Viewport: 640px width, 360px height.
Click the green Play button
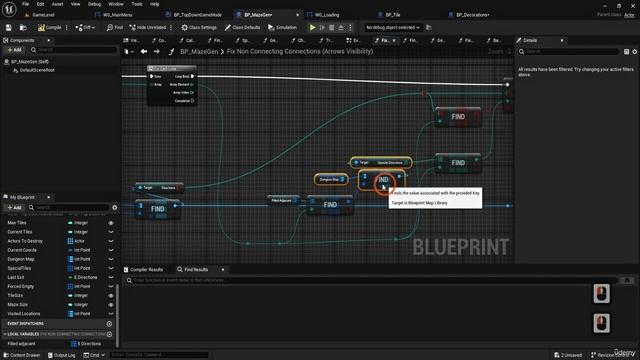point(312,27)
